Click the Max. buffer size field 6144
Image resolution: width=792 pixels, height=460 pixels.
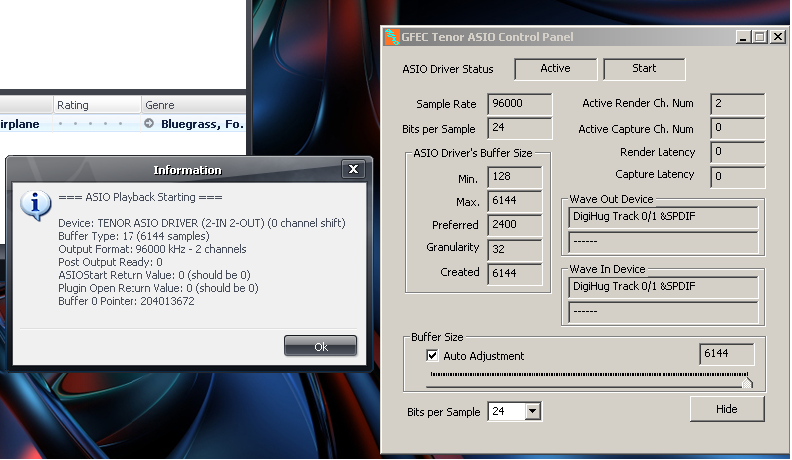(x=515, y=201)
